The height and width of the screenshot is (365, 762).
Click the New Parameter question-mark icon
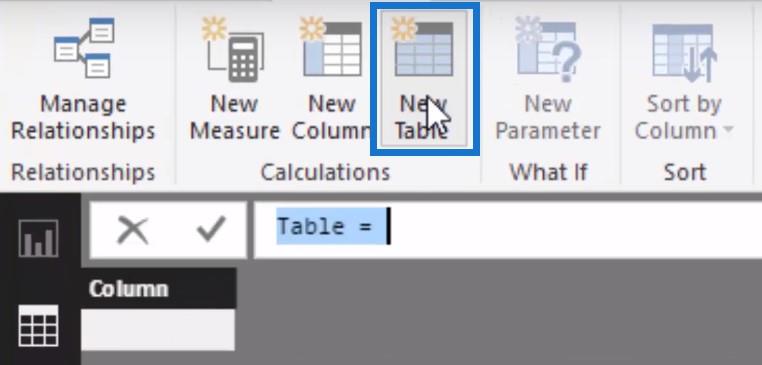(x=548, y=49)
